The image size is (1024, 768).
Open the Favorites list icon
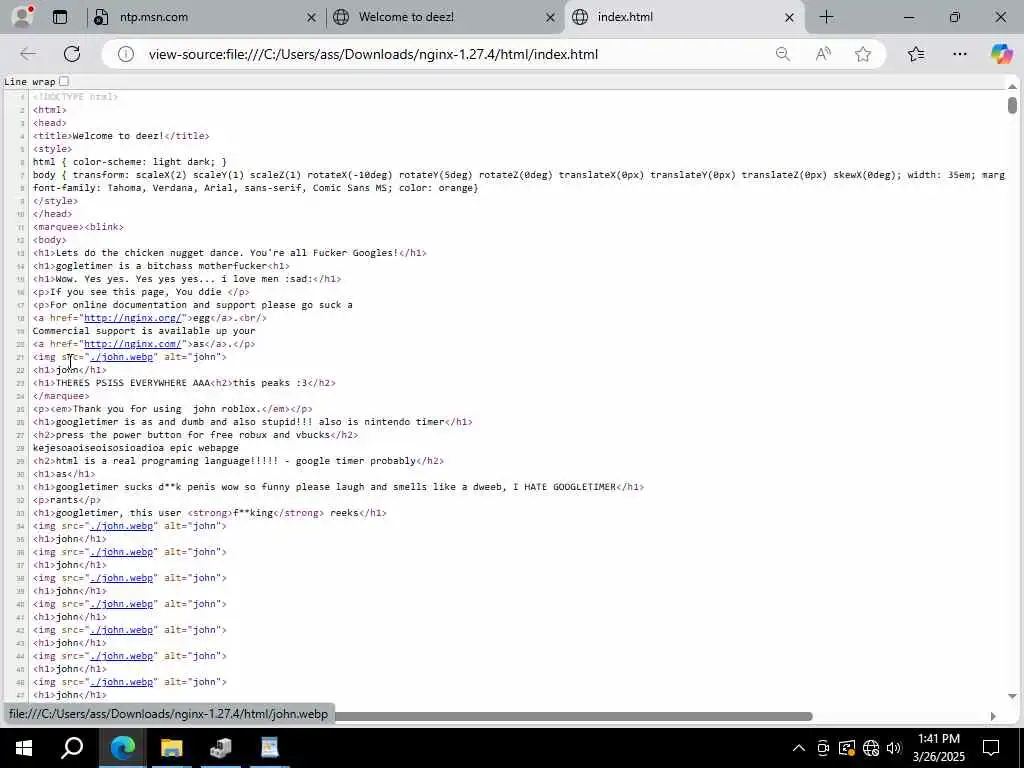tap(916, 54)
